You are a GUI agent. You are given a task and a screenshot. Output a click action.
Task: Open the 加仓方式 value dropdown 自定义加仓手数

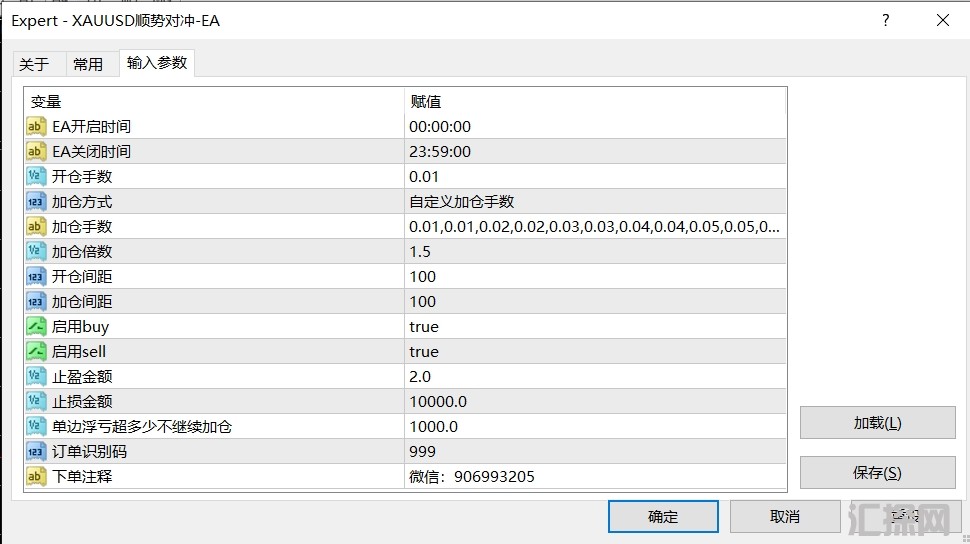(594, 202)
